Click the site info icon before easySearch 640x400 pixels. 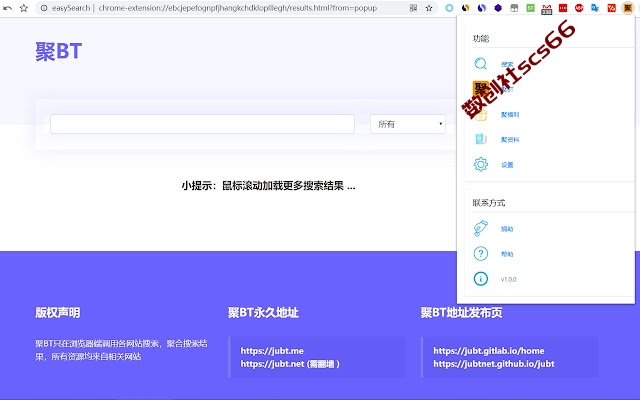[44, 8]
